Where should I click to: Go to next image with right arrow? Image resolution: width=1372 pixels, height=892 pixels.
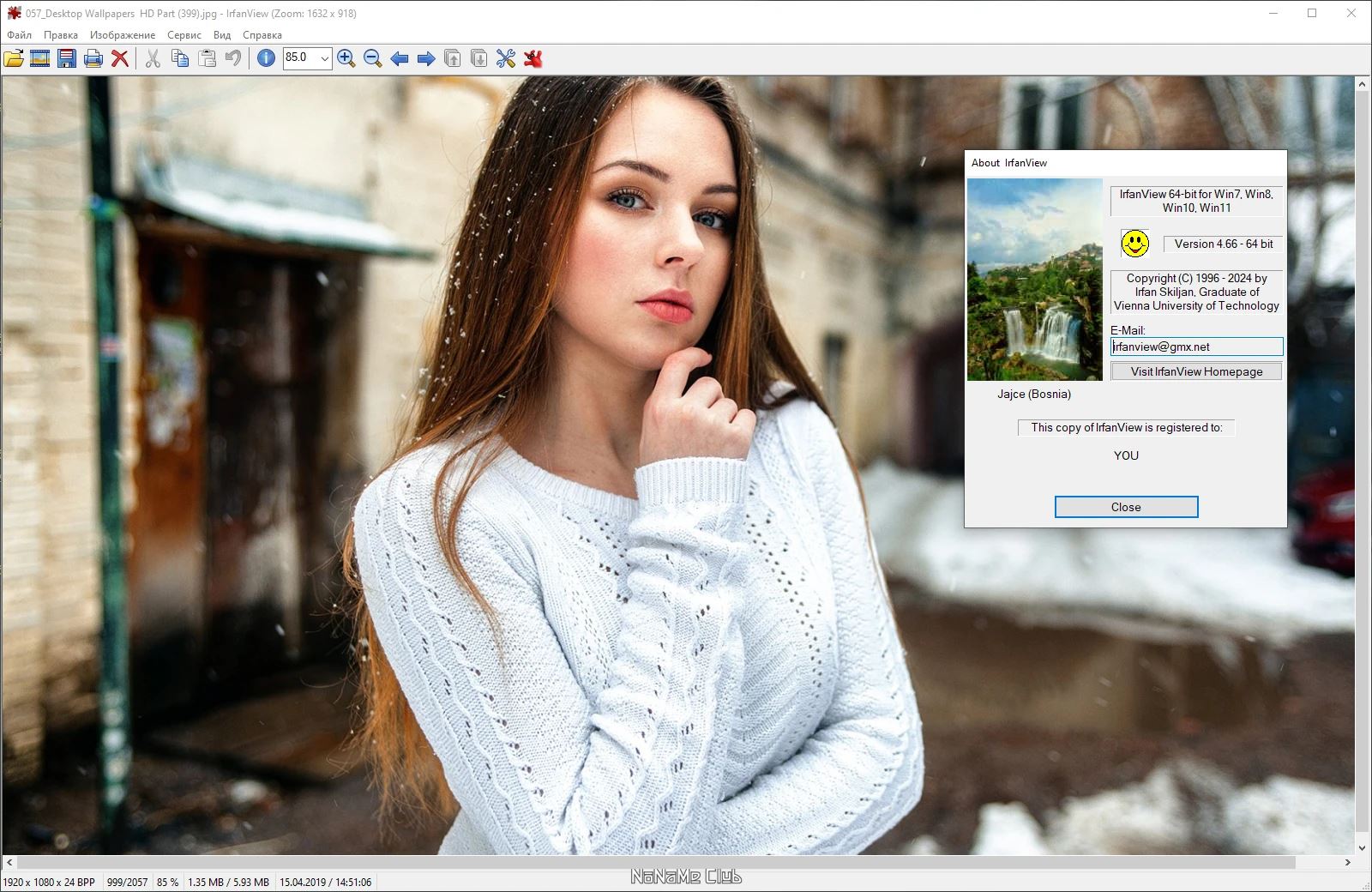(x=425, y=58)
